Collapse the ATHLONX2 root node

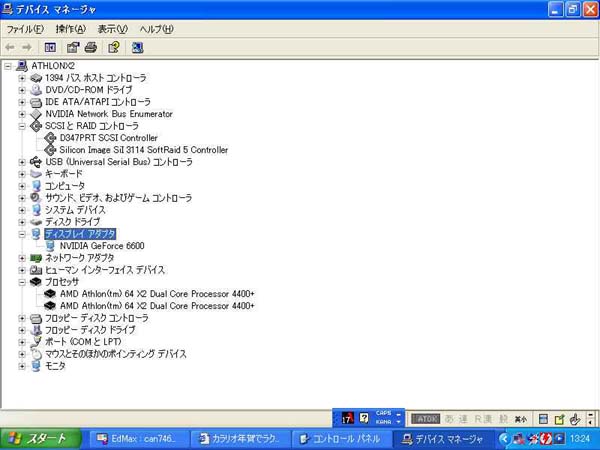(x=8, y=66)
